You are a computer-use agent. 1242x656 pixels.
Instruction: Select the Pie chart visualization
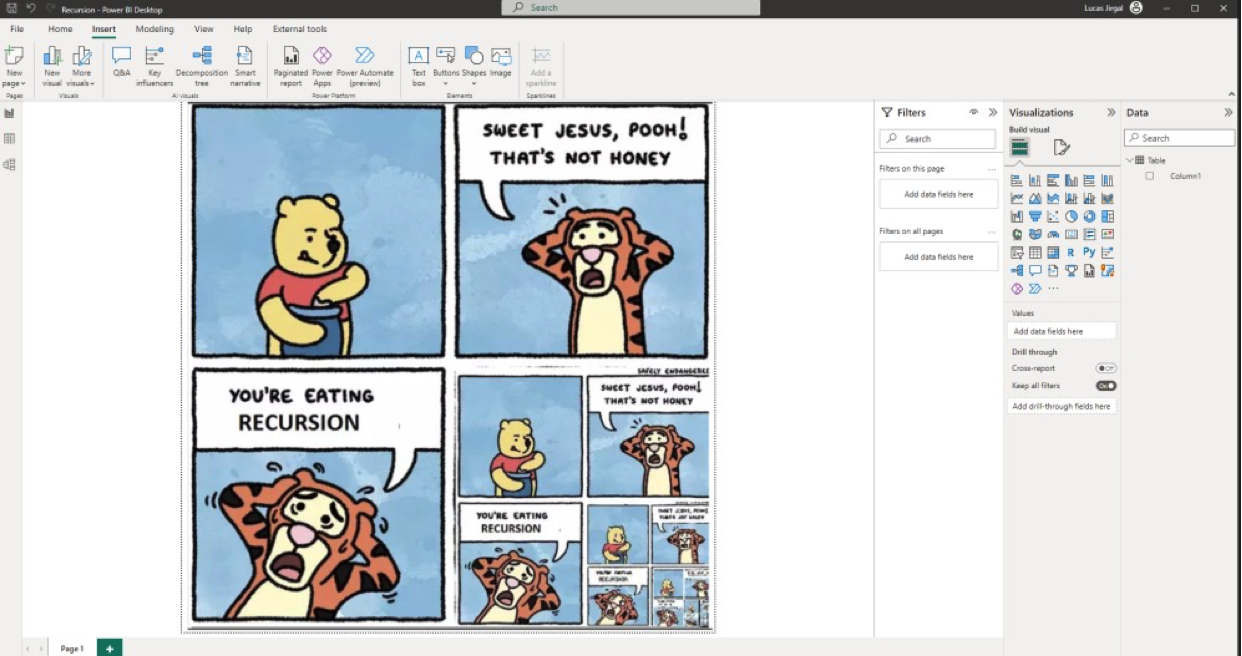[1070, 216]
